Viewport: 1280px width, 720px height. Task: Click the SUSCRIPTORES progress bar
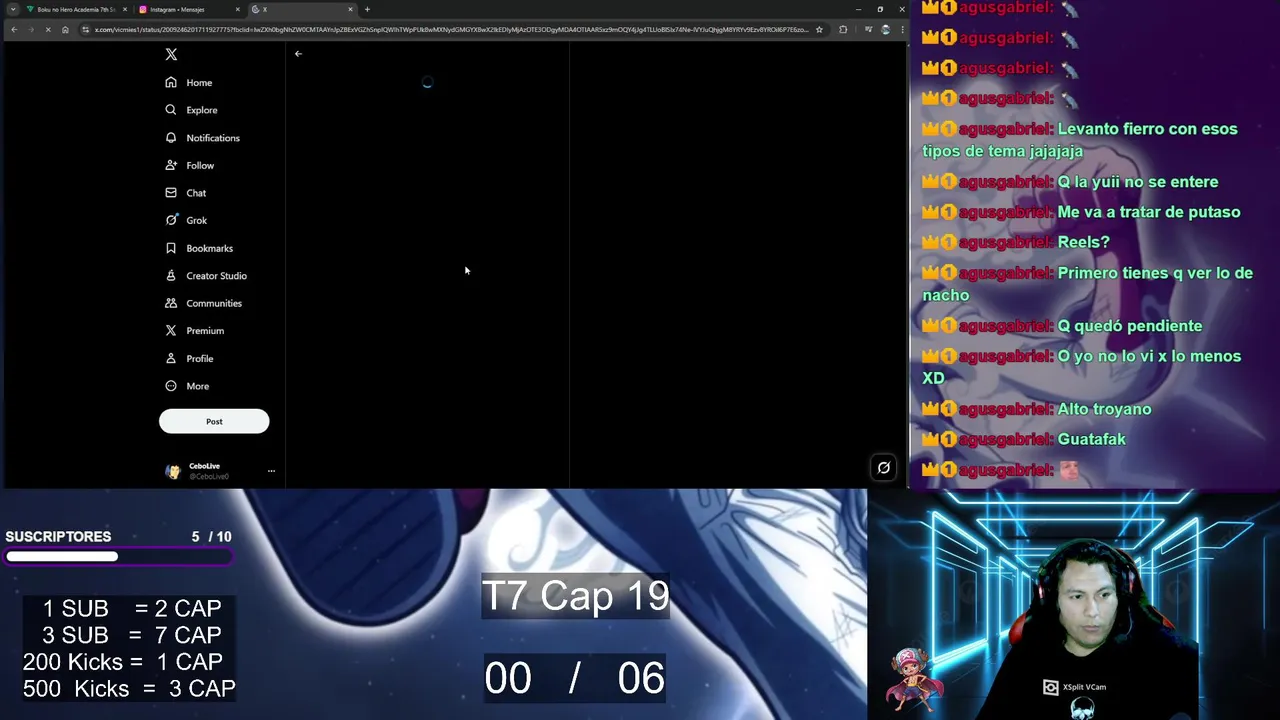(119, 556)
